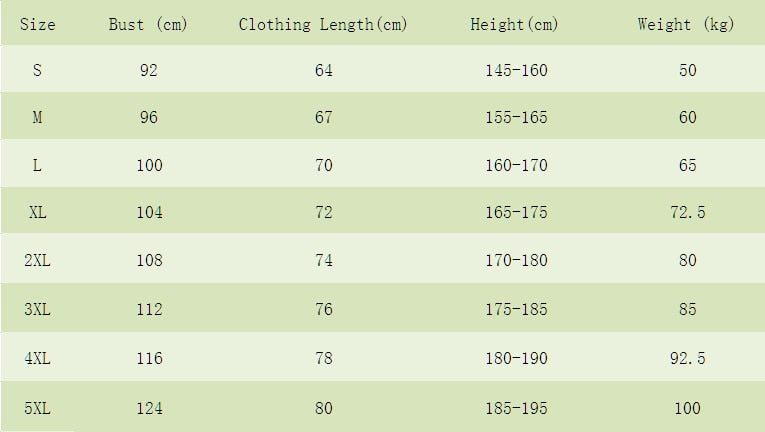Select the Clothing Length(cm) header
Screen dimensions: 765x432
click(x=323, y=24)
